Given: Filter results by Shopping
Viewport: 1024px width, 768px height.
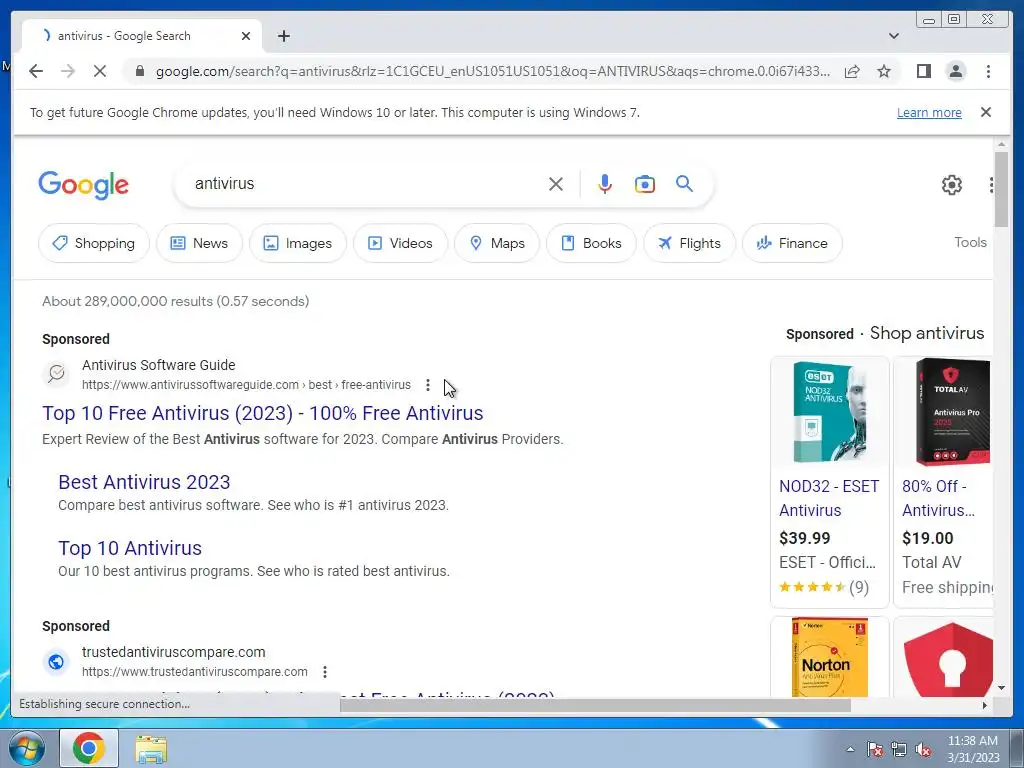Looking at the screenshot, I should (x=93, y=243).
